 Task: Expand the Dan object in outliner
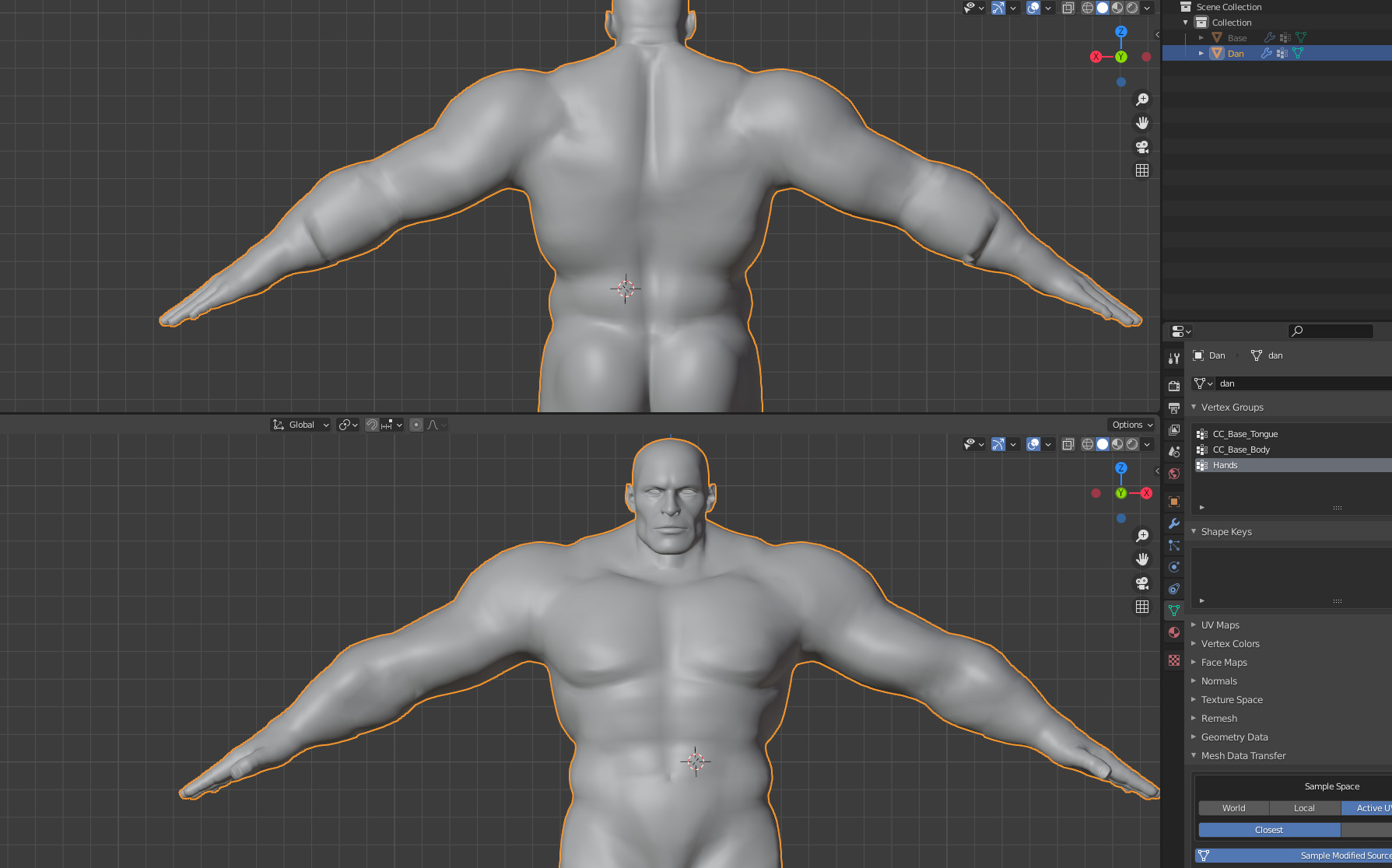tap(1201, 54)
